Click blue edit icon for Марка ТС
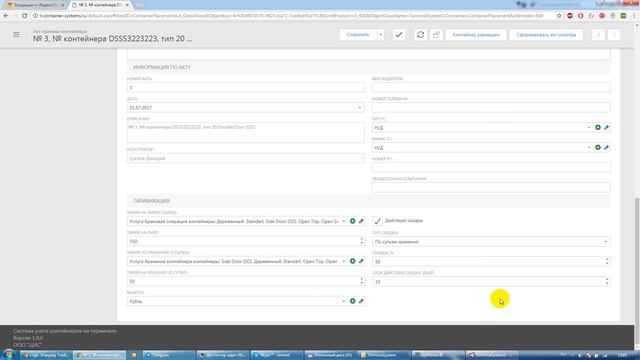Viewport: 640px width, 360px height. [606, 147]
